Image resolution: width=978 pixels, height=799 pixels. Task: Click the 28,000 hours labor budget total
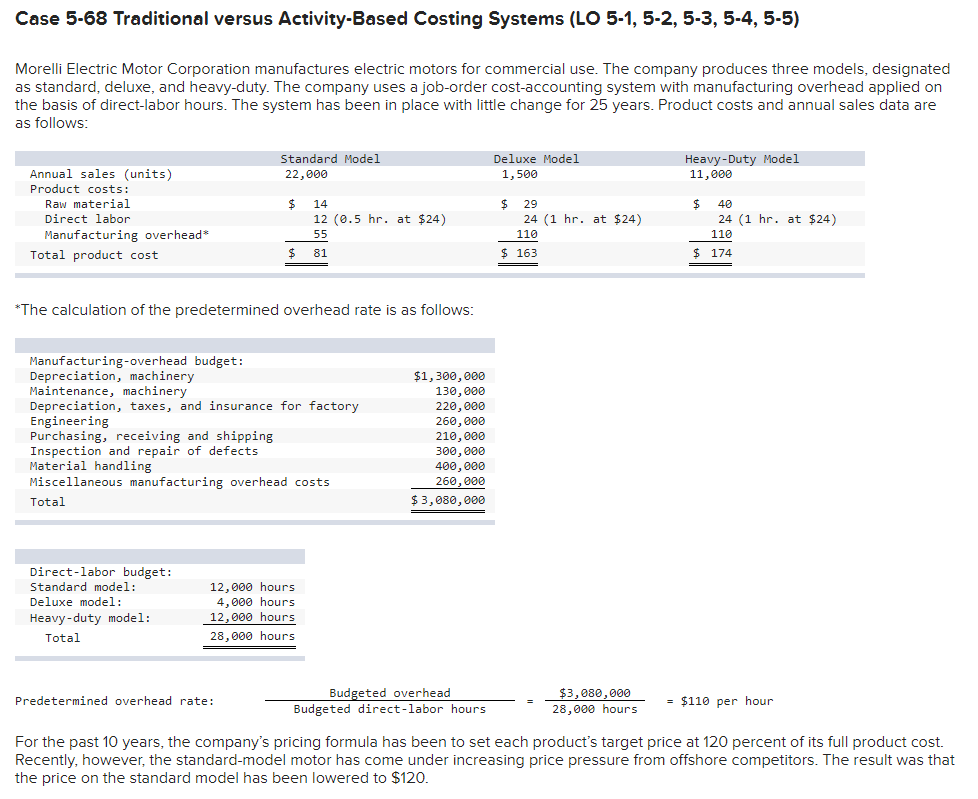[x=252, y=636]
